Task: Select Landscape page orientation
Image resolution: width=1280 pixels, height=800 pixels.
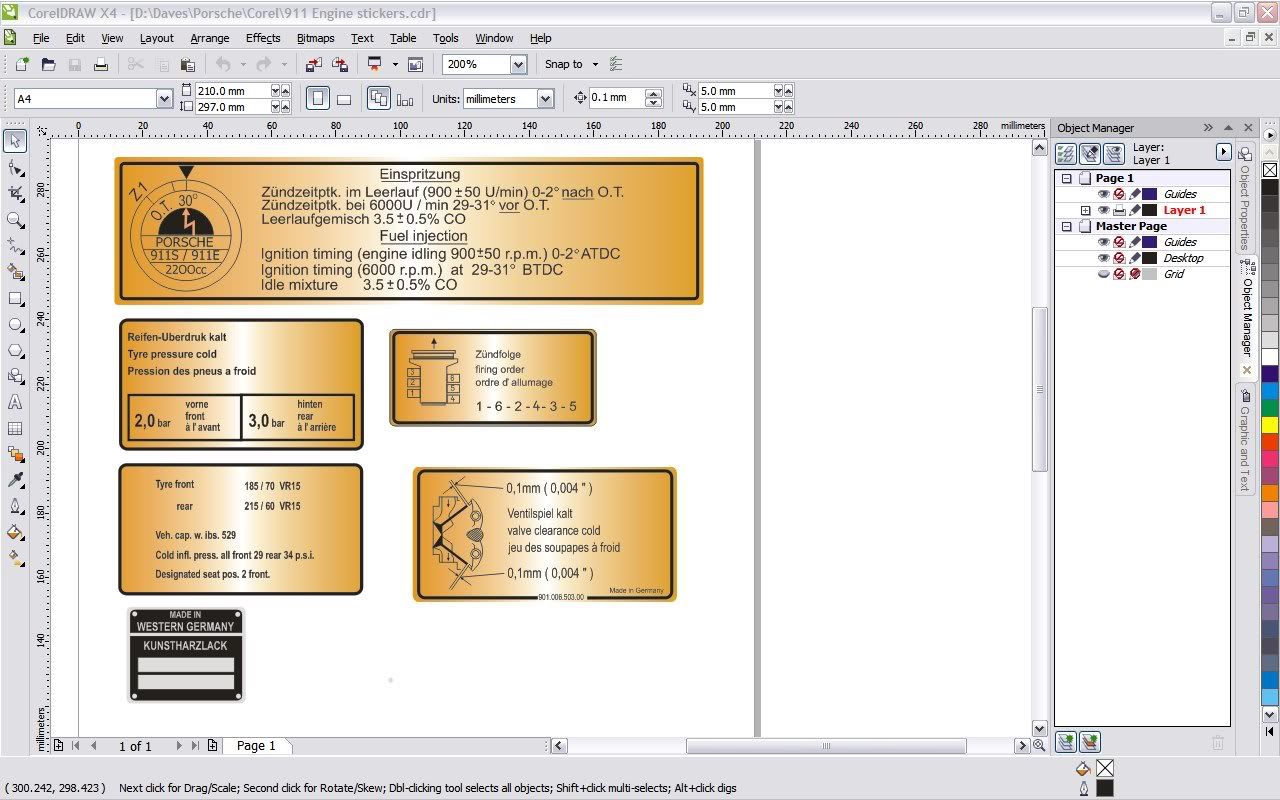Action: [x=343, y=98]
